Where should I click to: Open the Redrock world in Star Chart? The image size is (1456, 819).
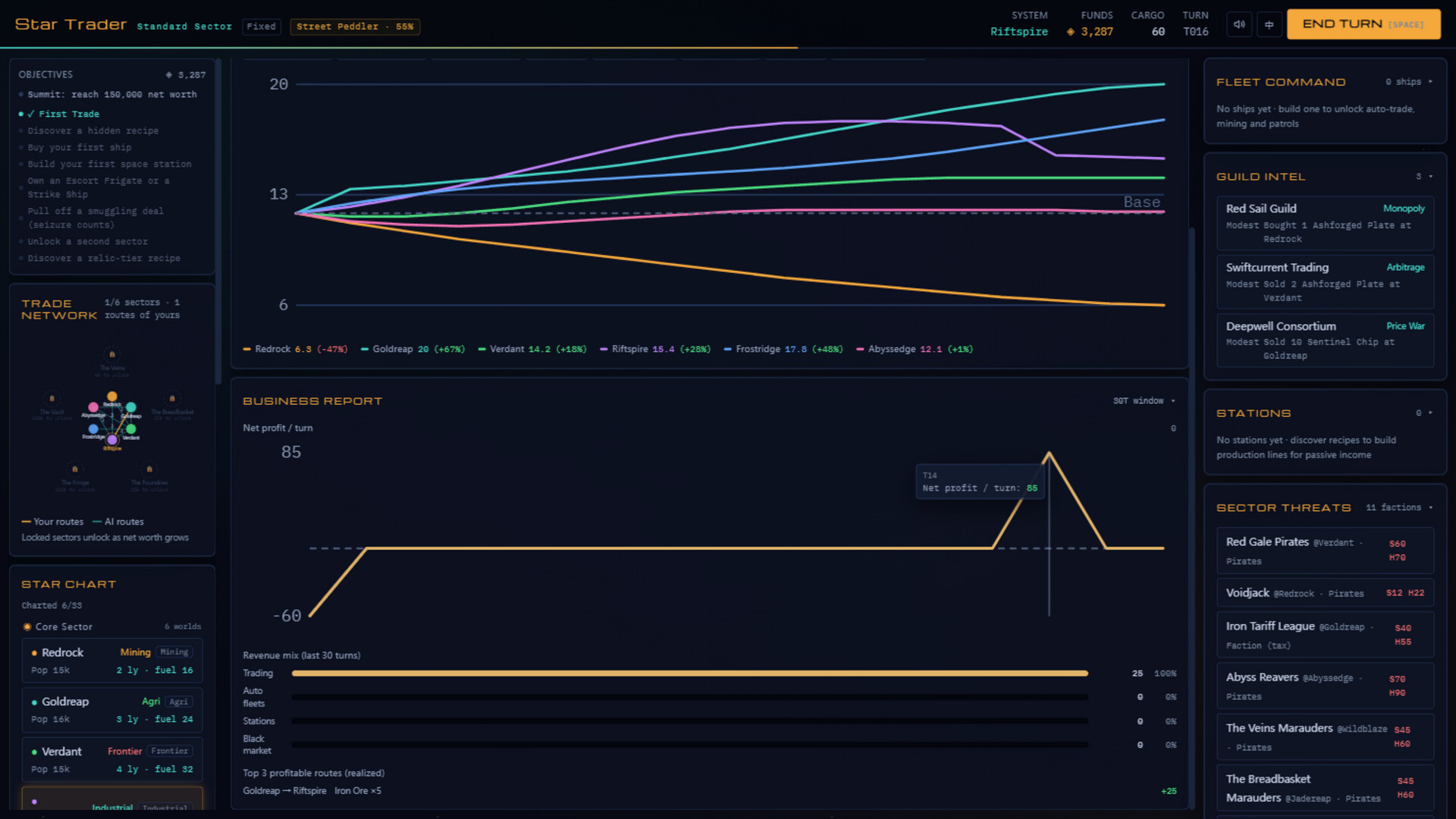[x=112, y=661]
